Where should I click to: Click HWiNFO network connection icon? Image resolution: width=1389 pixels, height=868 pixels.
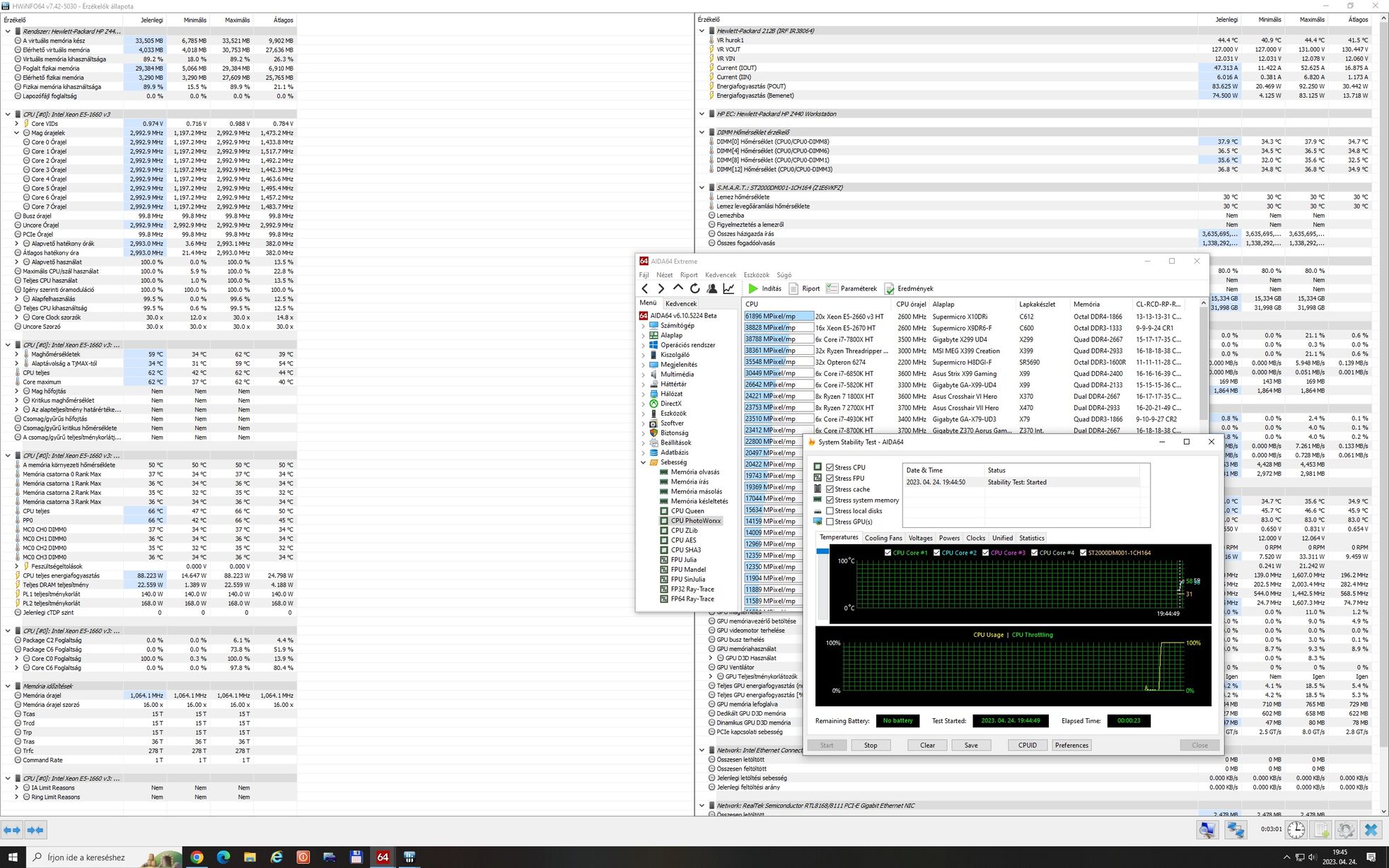pos(1236,830)
